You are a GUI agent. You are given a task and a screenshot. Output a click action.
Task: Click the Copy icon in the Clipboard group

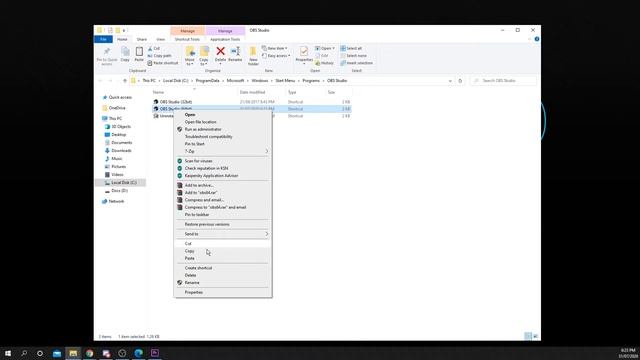point(125,51)
